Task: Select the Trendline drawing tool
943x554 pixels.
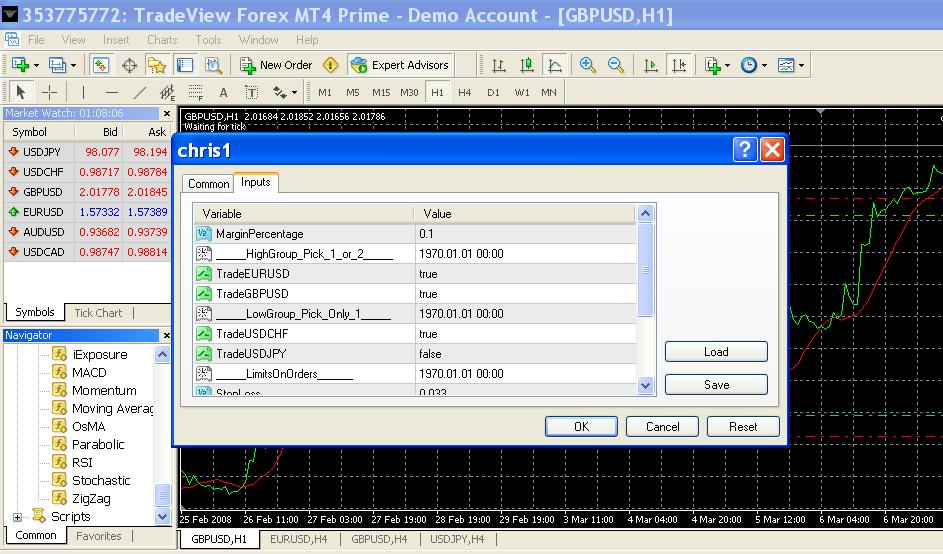Action: pos(140,93)
